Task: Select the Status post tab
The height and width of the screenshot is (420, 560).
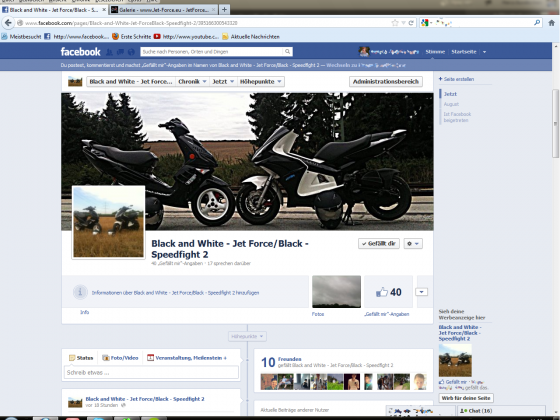Action: coord(81,358)
